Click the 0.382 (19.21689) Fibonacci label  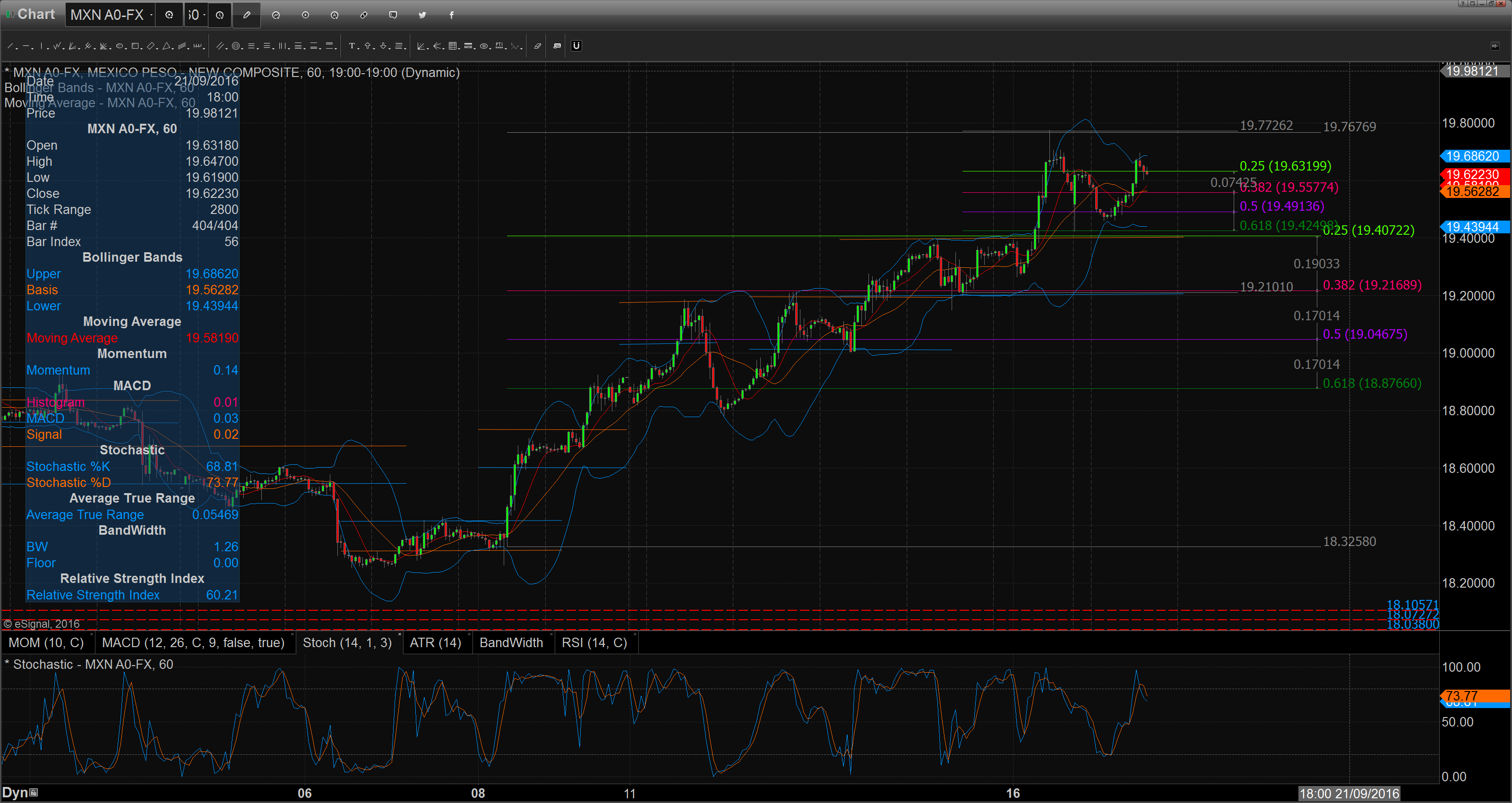pyautogui.click(x=1372, y=285)
